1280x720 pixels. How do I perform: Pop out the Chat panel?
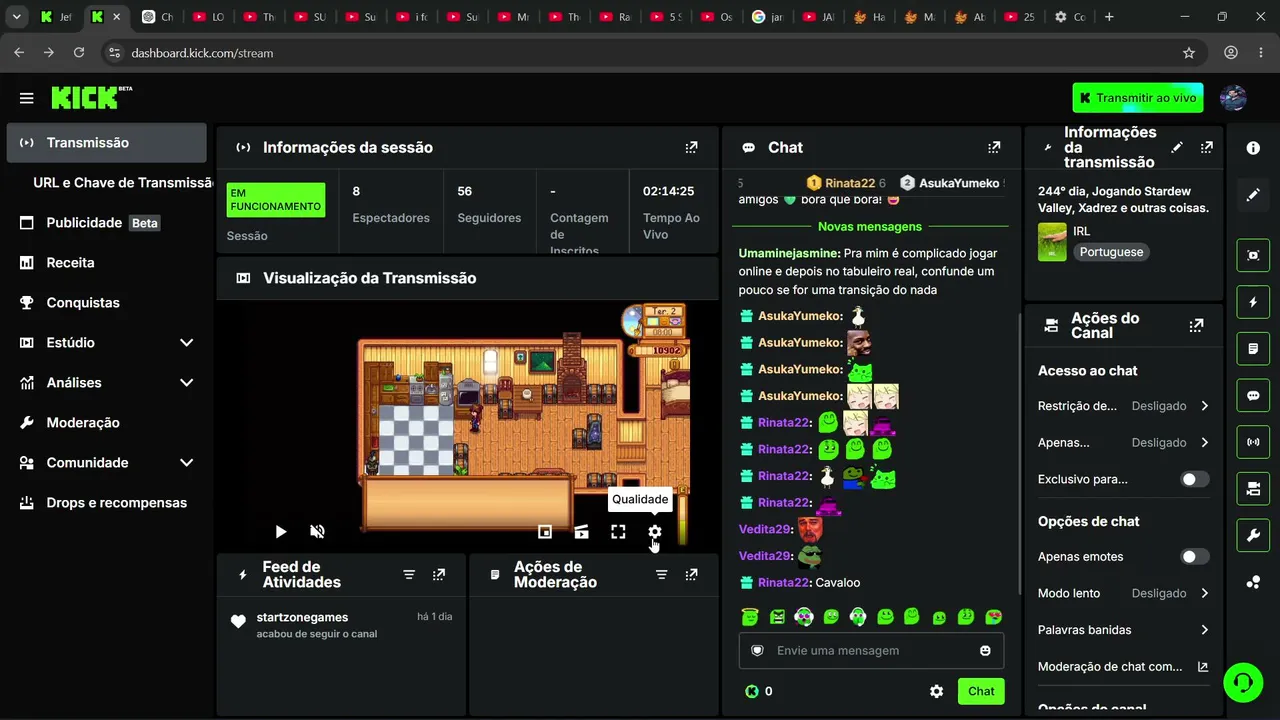[x=994, y=147]
